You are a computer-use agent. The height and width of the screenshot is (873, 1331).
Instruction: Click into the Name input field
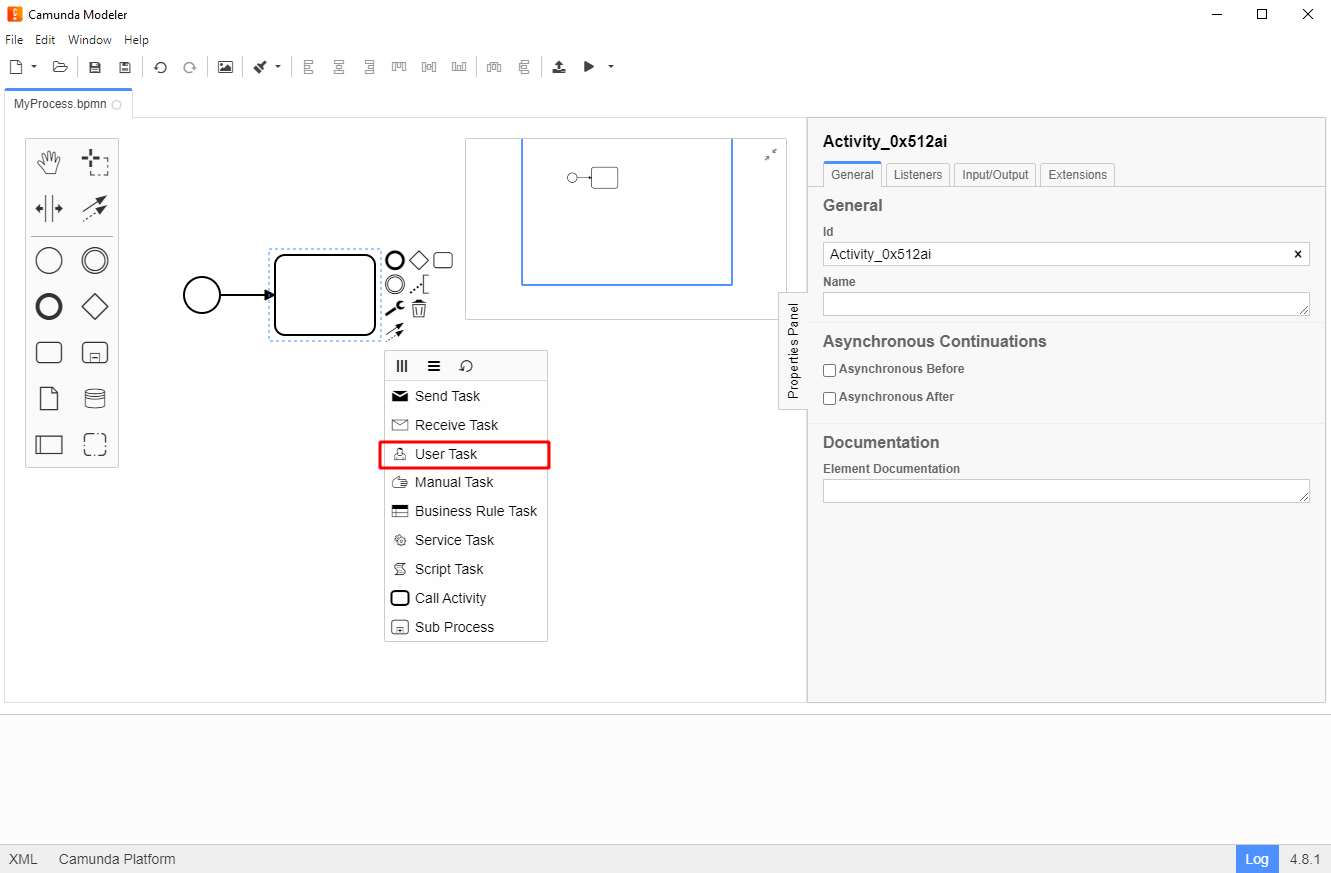coord(1065,304)
